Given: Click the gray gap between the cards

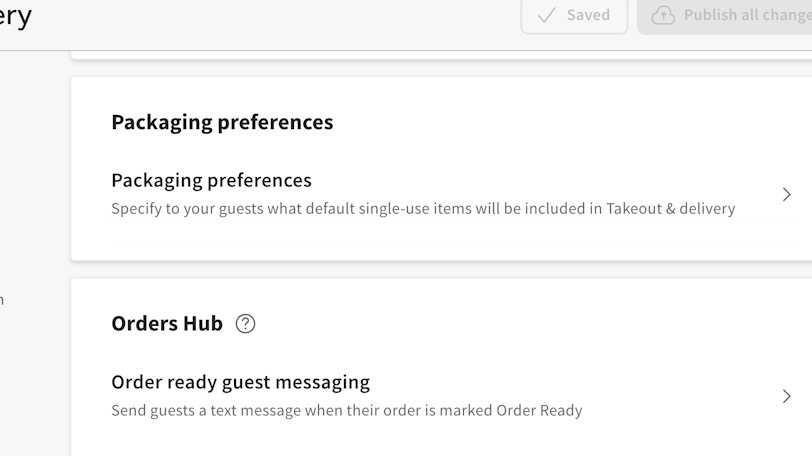Looking at the screenshot, I should (440, 269).
